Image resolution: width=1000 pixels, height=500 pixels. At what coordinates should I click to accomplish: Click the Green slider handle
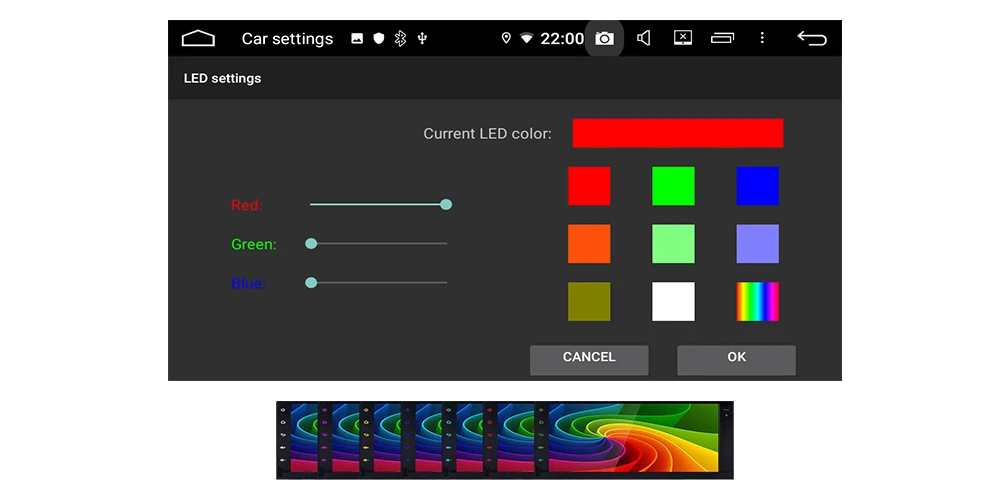[x=311, y=243]
